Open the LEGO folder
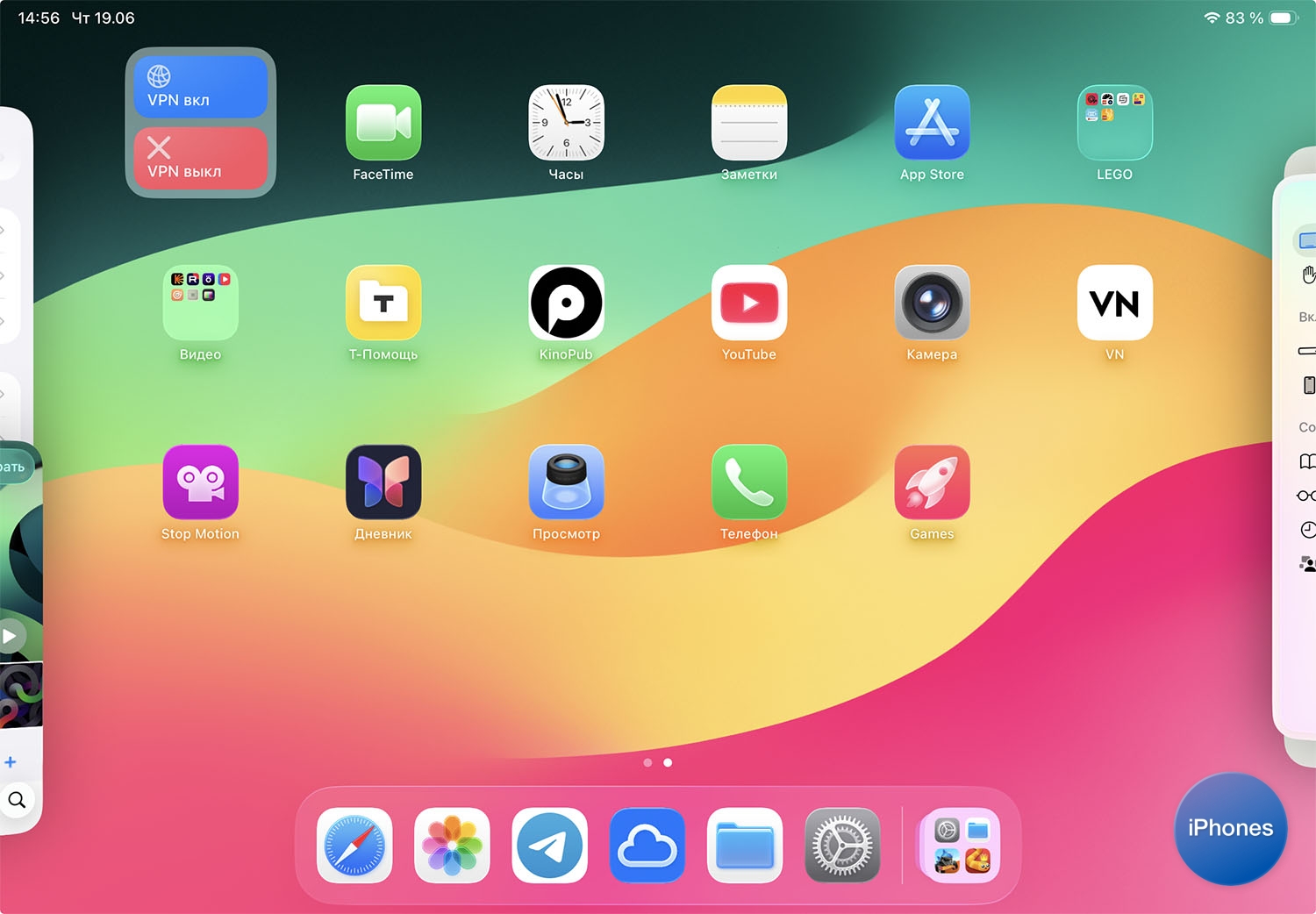1316x914 pixels. [x=1114, y=123]
